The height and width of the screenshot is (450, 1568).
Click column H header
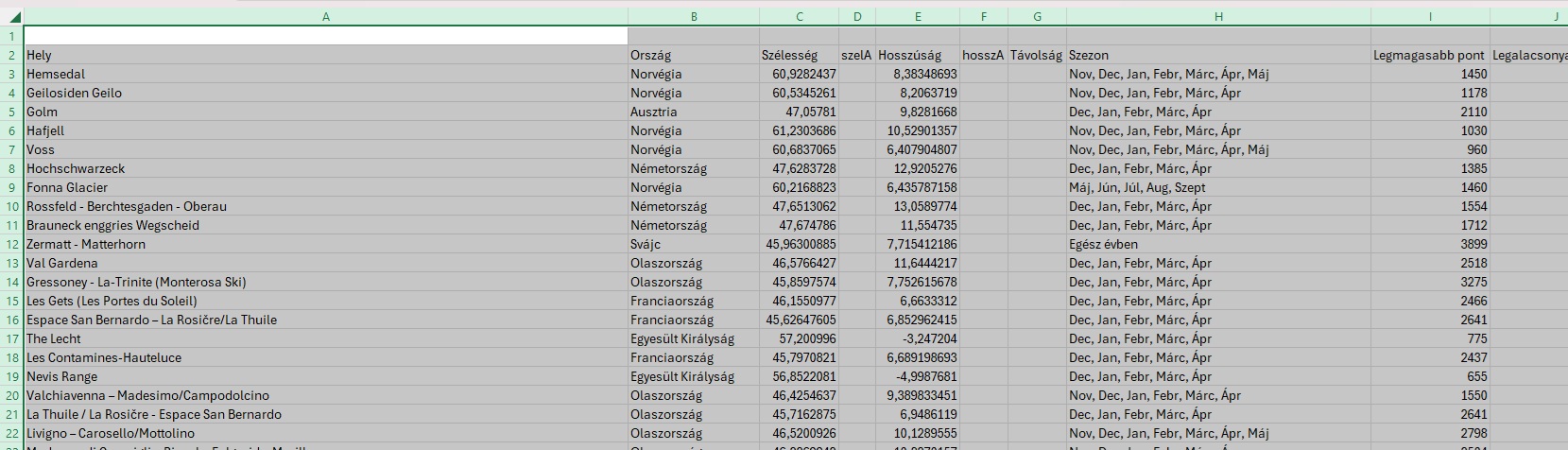click(1218, 17)
